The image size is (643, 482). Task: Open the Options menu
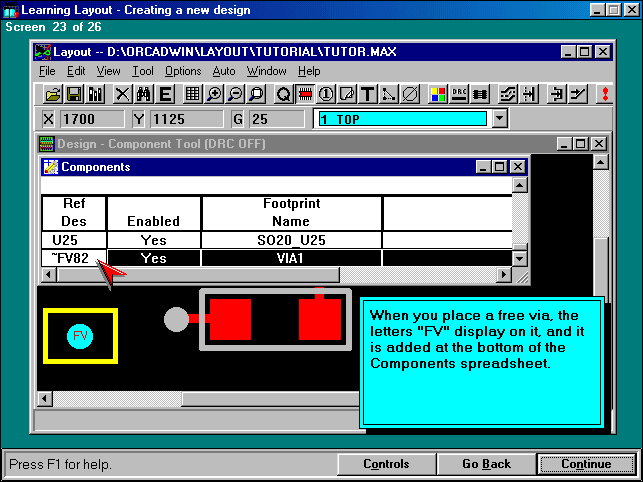[183, 71]
